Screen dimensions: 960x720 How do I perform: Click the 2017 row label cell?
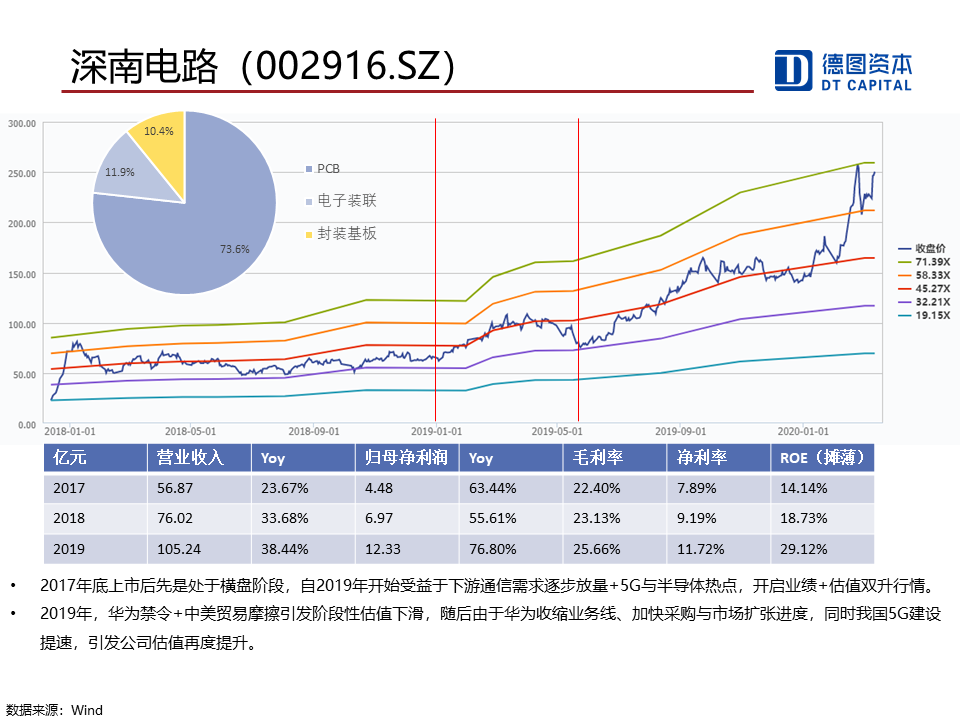pyautogui.click(x=96, y=488)
